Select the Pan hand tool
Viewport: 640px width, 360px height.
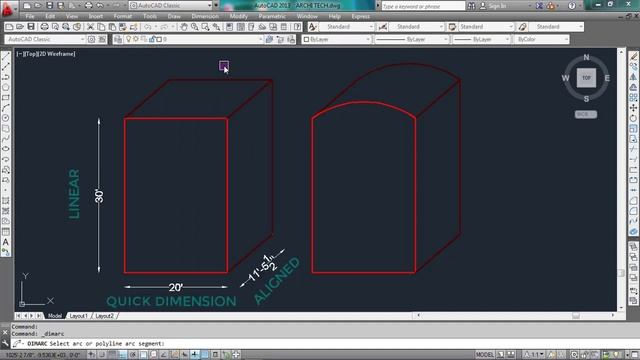184,27
